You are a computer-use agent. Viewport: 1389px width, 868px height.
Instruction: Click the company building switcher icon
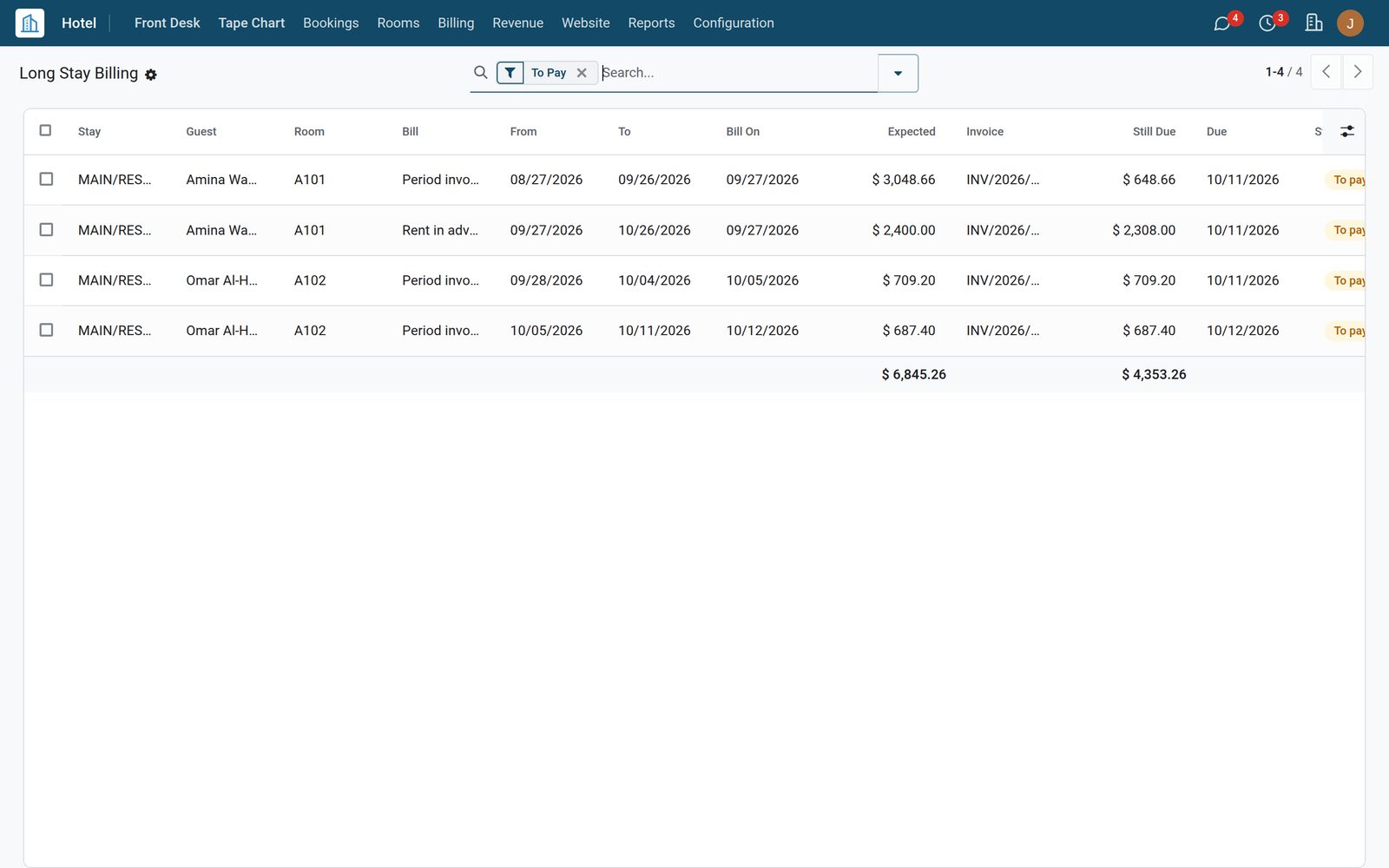pyautogui.click(x=1313, y=23)
